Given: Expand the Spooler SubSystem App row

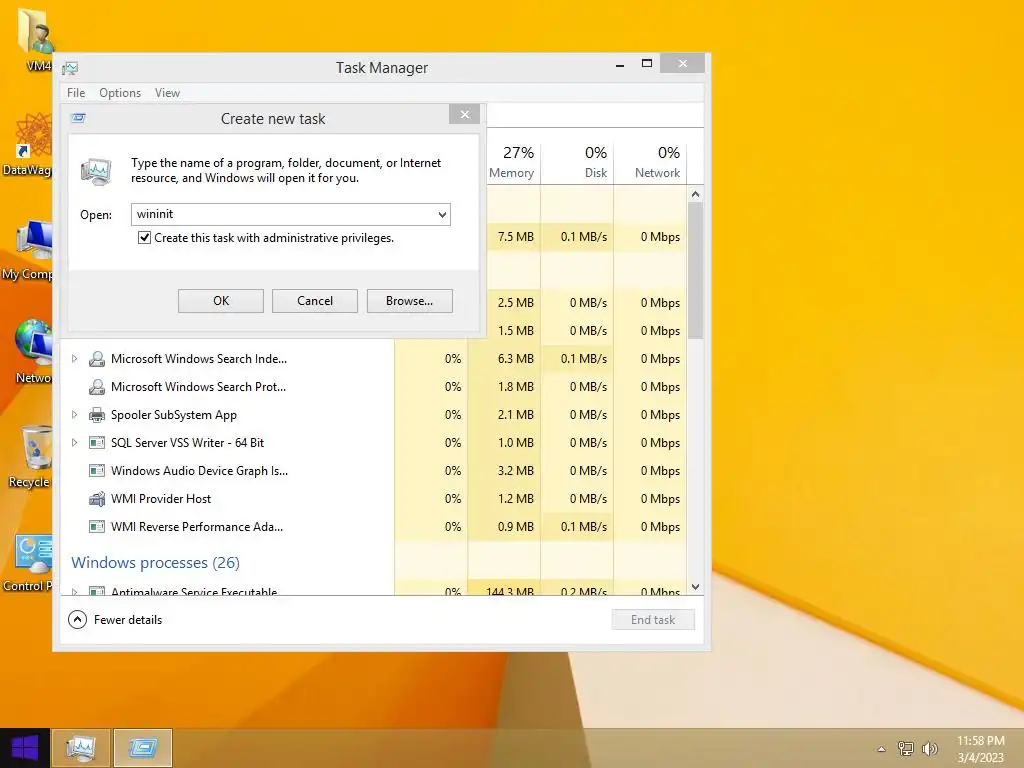Looking at the screenshot, I should click(x=74, y=415).
